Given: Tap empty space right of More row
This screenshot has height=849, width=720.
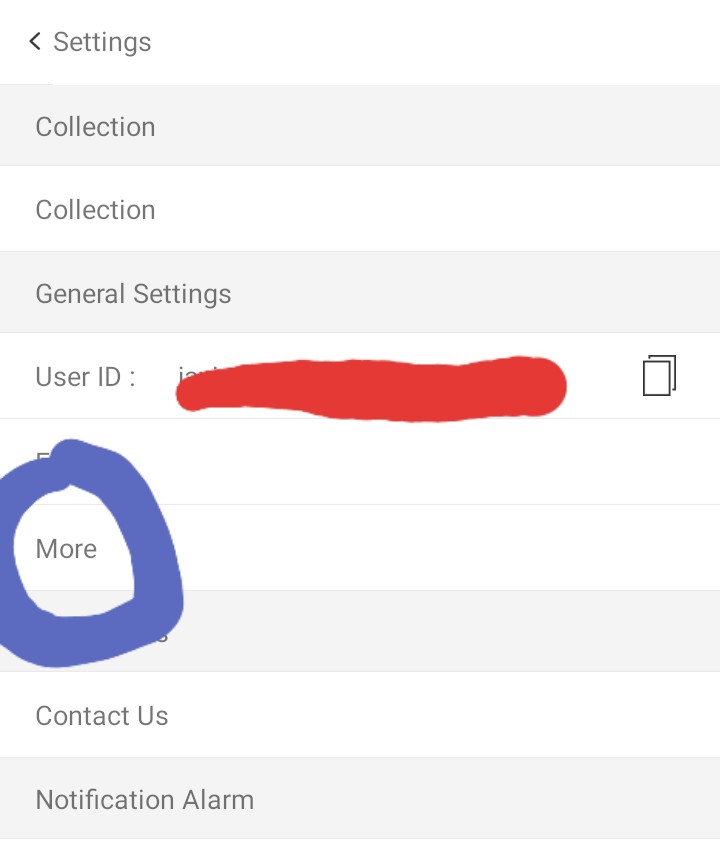Looking at the screenshot, I should tap(450, 548).
